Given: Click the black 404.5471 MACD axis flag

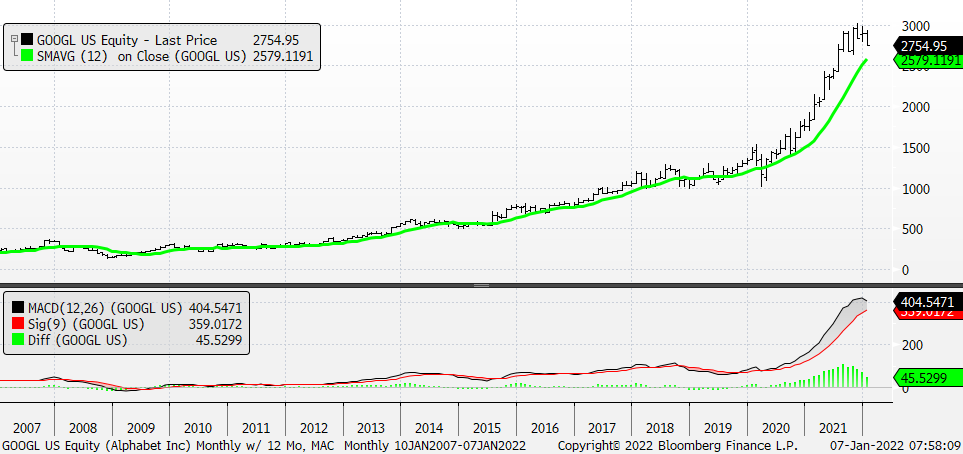Looking at the screenshot, I should (926, 301).
